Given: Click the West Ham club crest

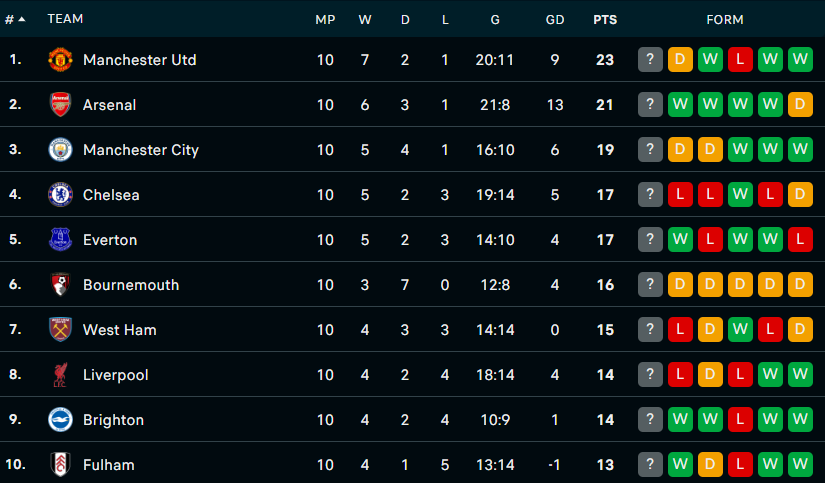Looking at the screenshot, I should click(x=61, y=330).
